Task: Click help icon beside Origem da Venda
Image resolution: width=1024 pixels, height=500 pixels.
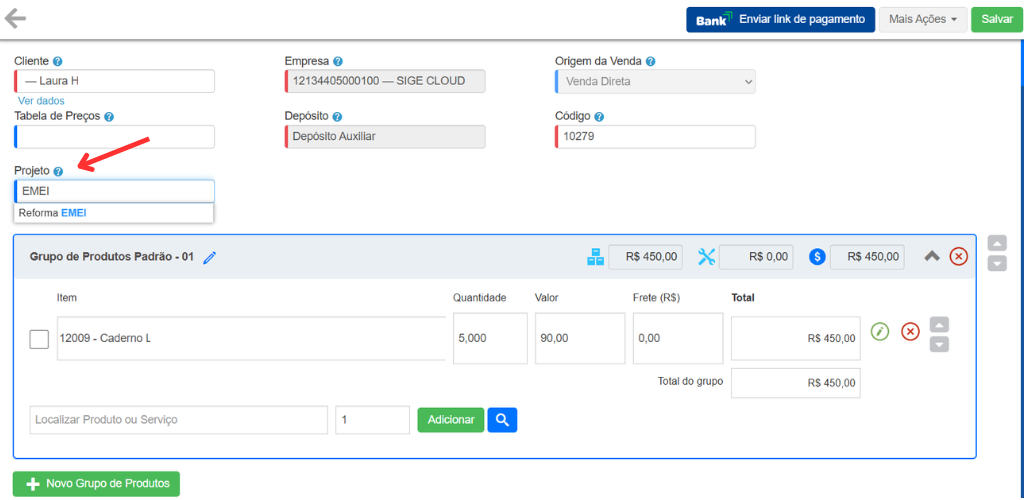Action: point(650,61)
